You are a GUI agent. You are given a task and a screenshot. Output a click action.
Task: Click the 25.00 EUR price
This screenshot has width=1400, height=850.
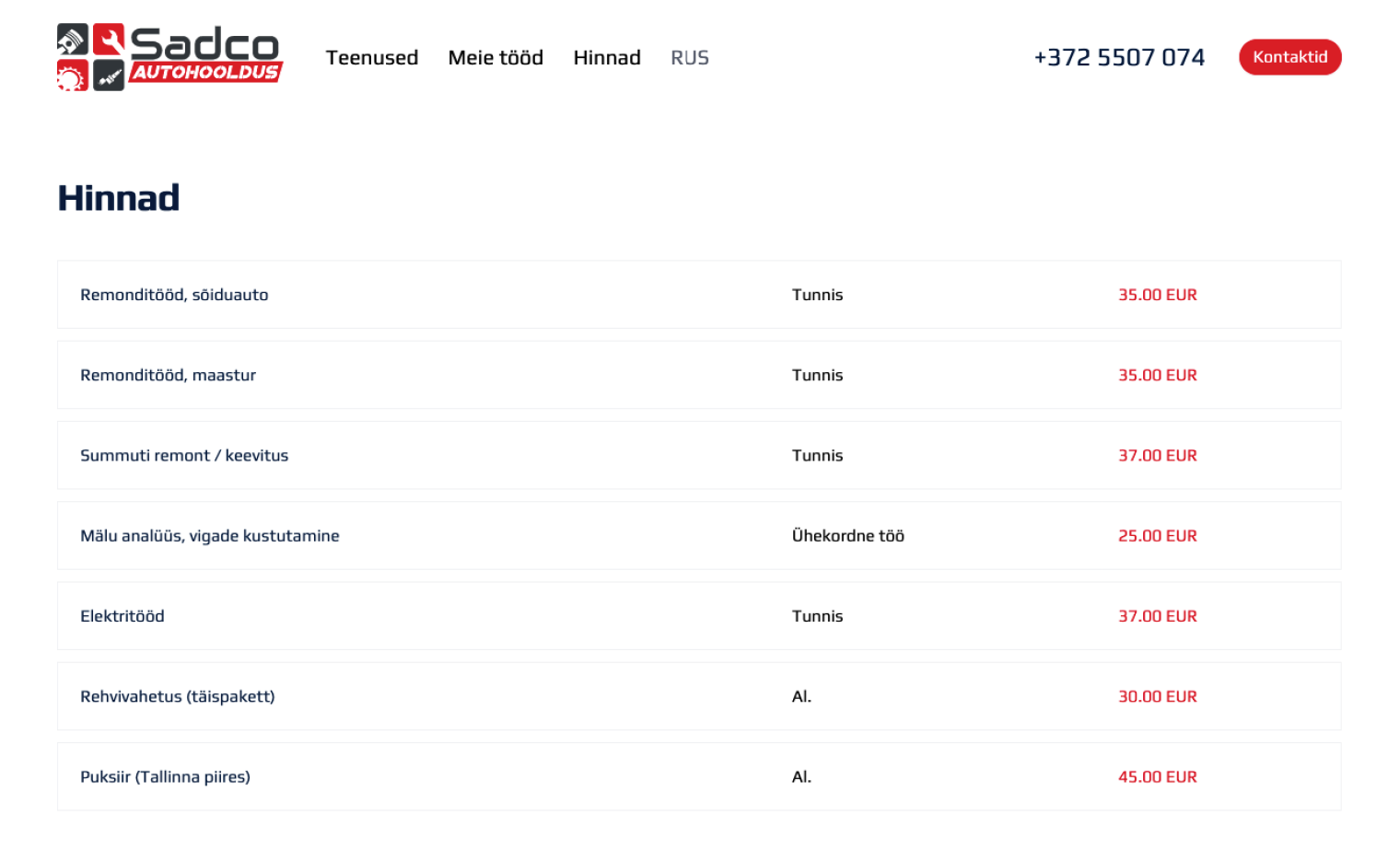[x=1157, y=536]
